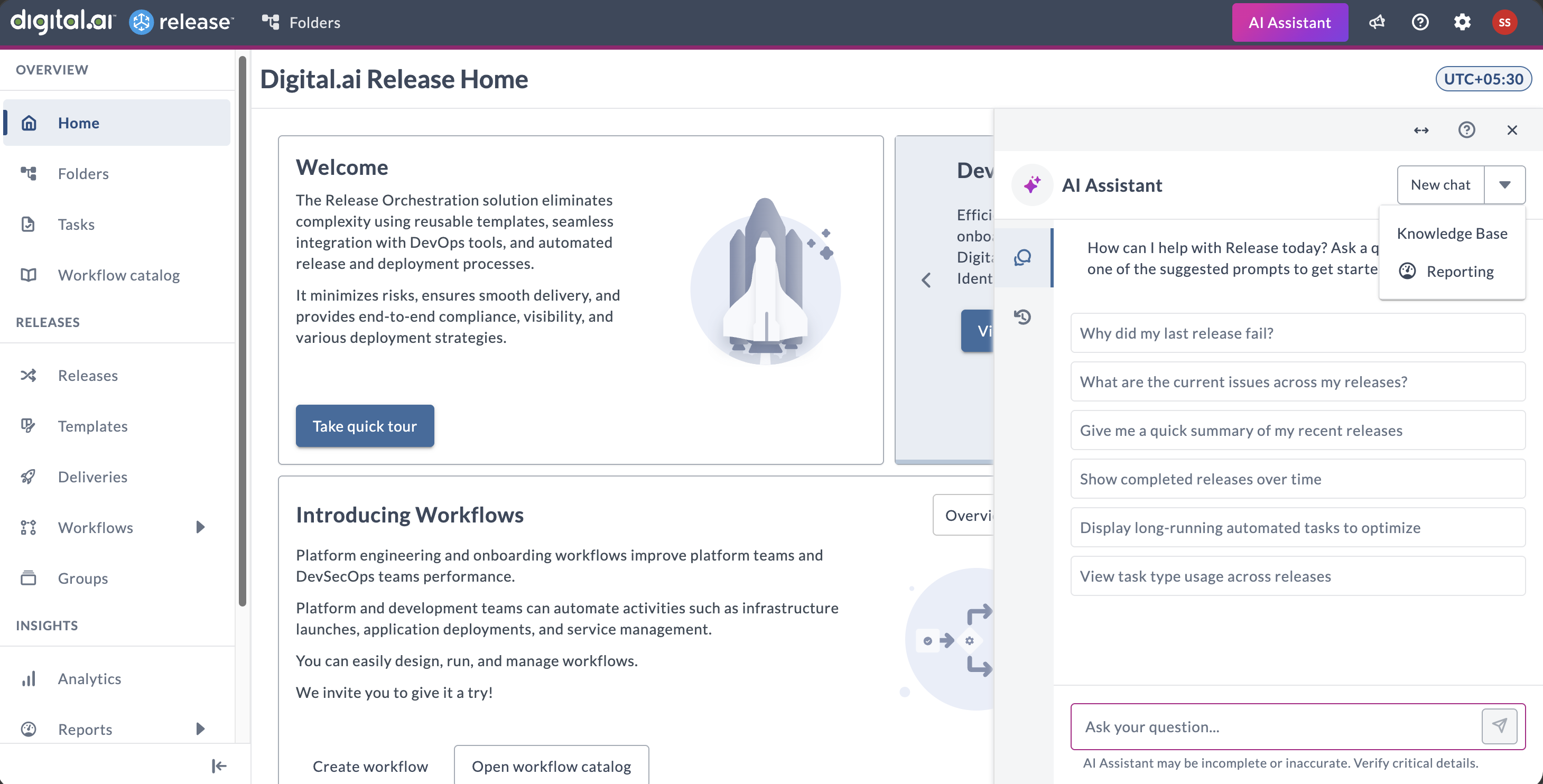Expand the AI Assistant panel width
The height and width of the screenshot is (784, 1543).
[x=1421, y=130]
